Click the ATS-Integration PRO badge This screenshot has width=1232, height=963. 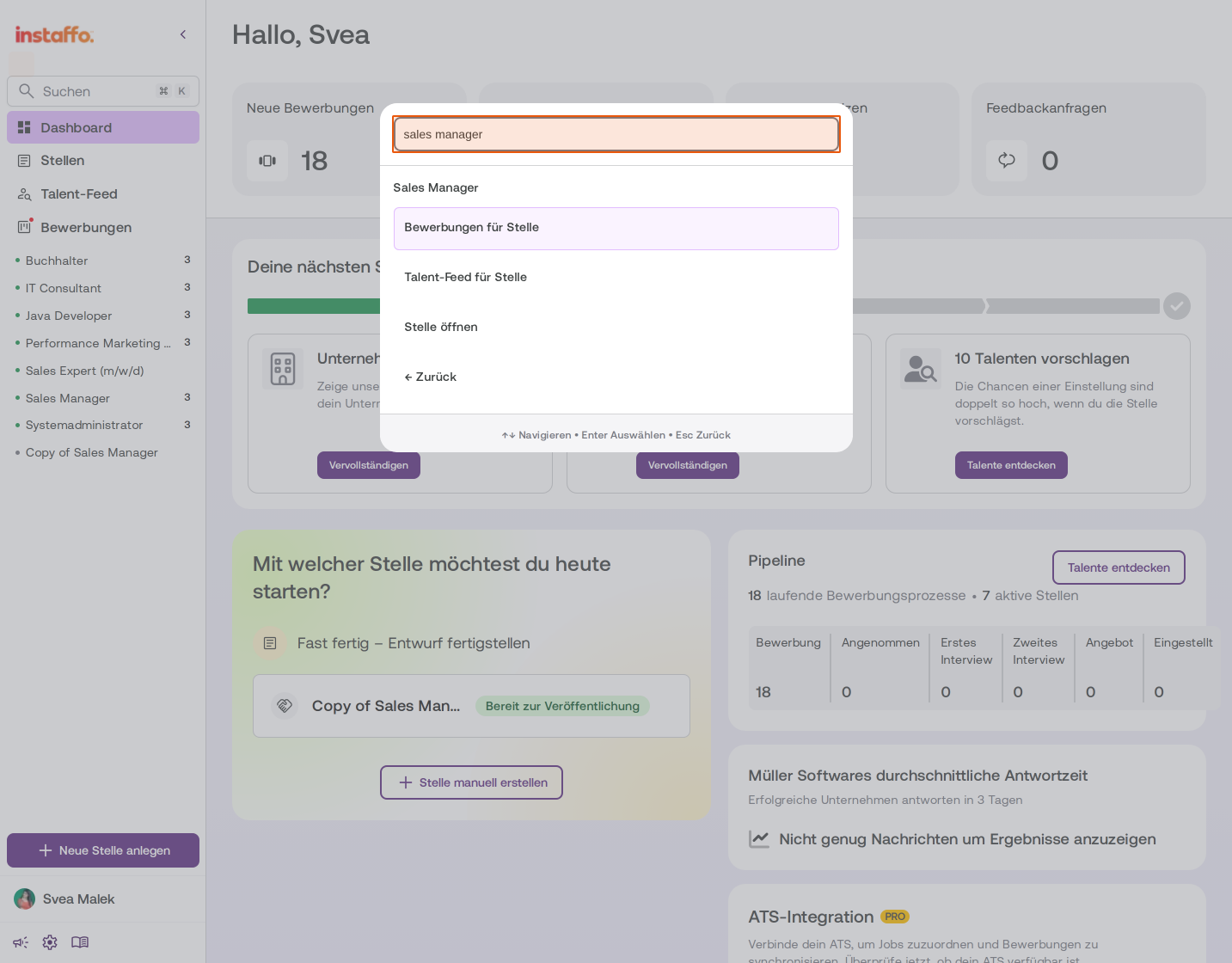pos(895,917)
